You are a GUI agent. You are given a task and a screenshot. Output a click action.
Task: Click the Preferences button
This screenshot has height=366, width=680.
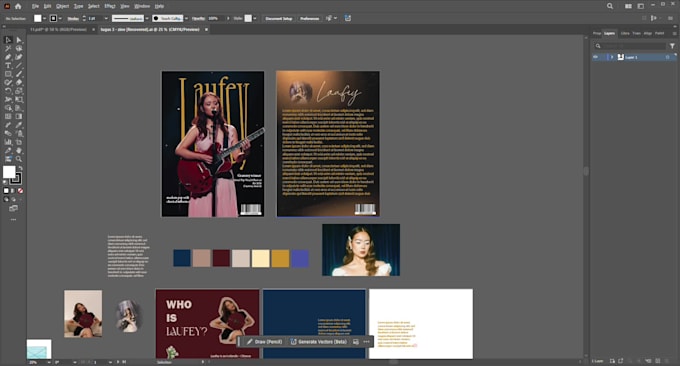(x=310, y=19)
